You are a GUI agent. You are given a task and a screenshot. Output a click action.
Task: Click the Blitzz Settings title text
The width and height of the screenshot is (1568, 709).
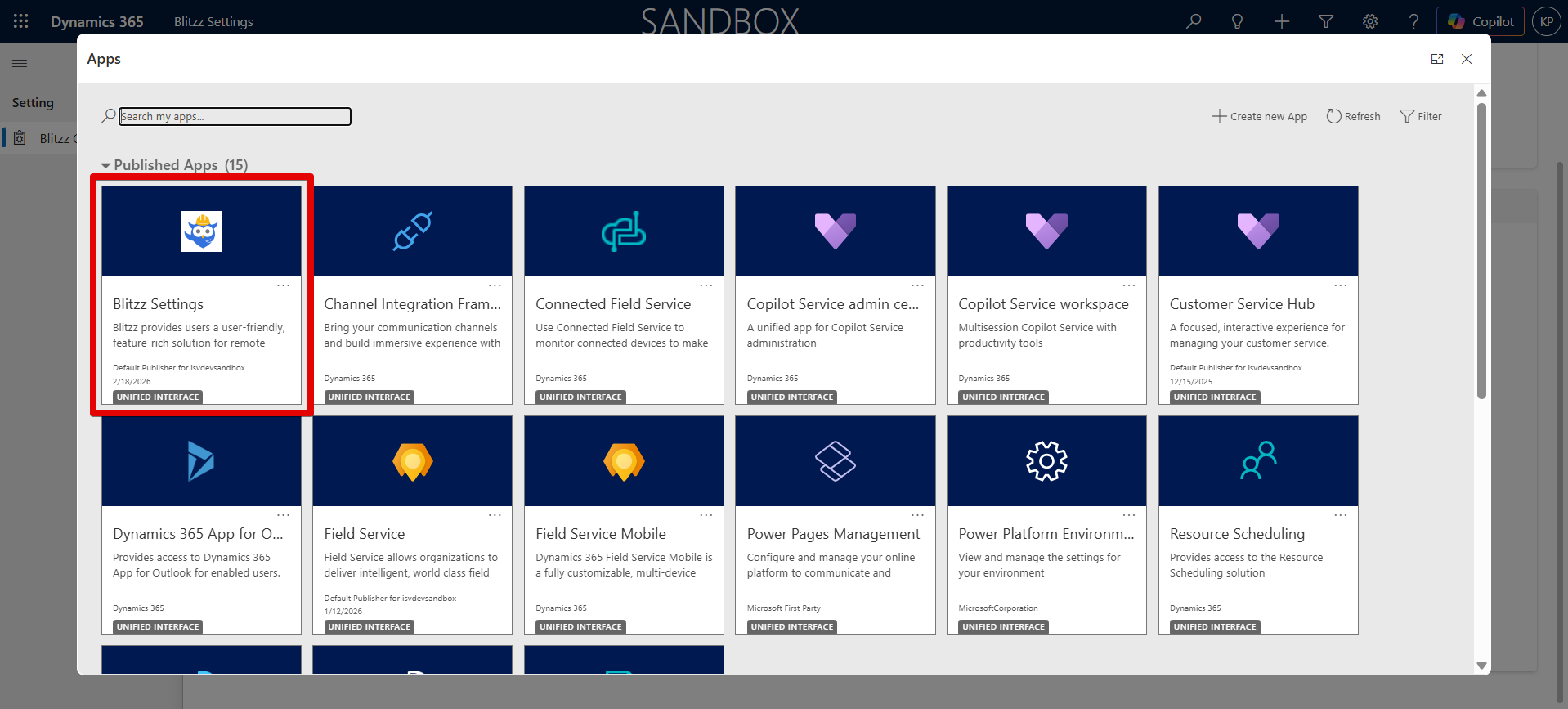(158, 304)
